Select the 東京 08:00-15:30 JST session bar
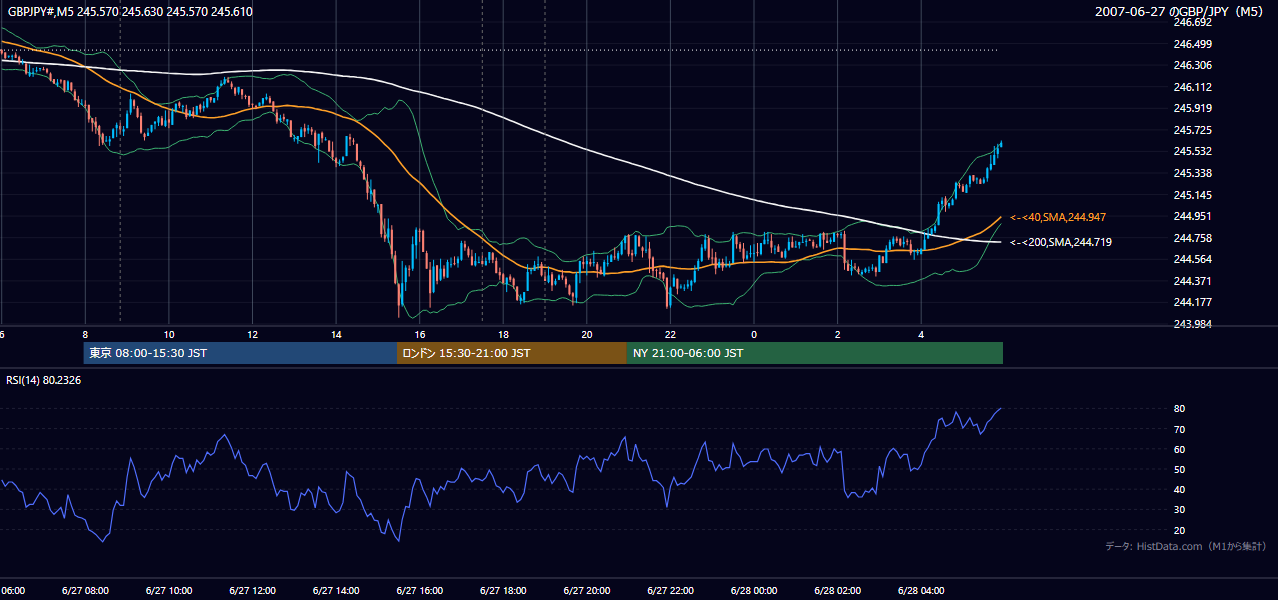 241,353
